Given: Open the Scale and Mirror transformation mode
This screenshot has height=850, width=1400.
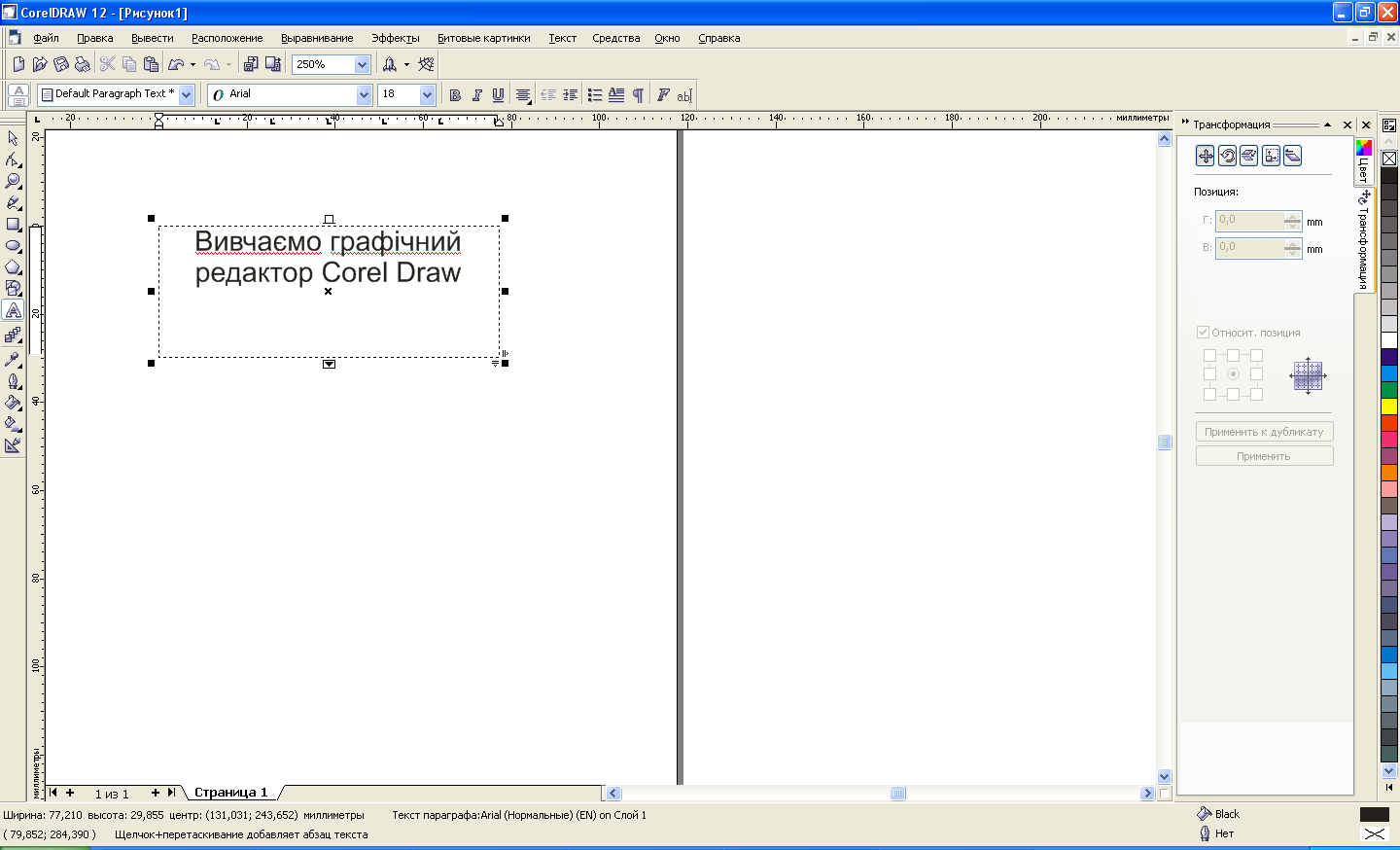Looking at the screenshot, I should pos(1249,156).
